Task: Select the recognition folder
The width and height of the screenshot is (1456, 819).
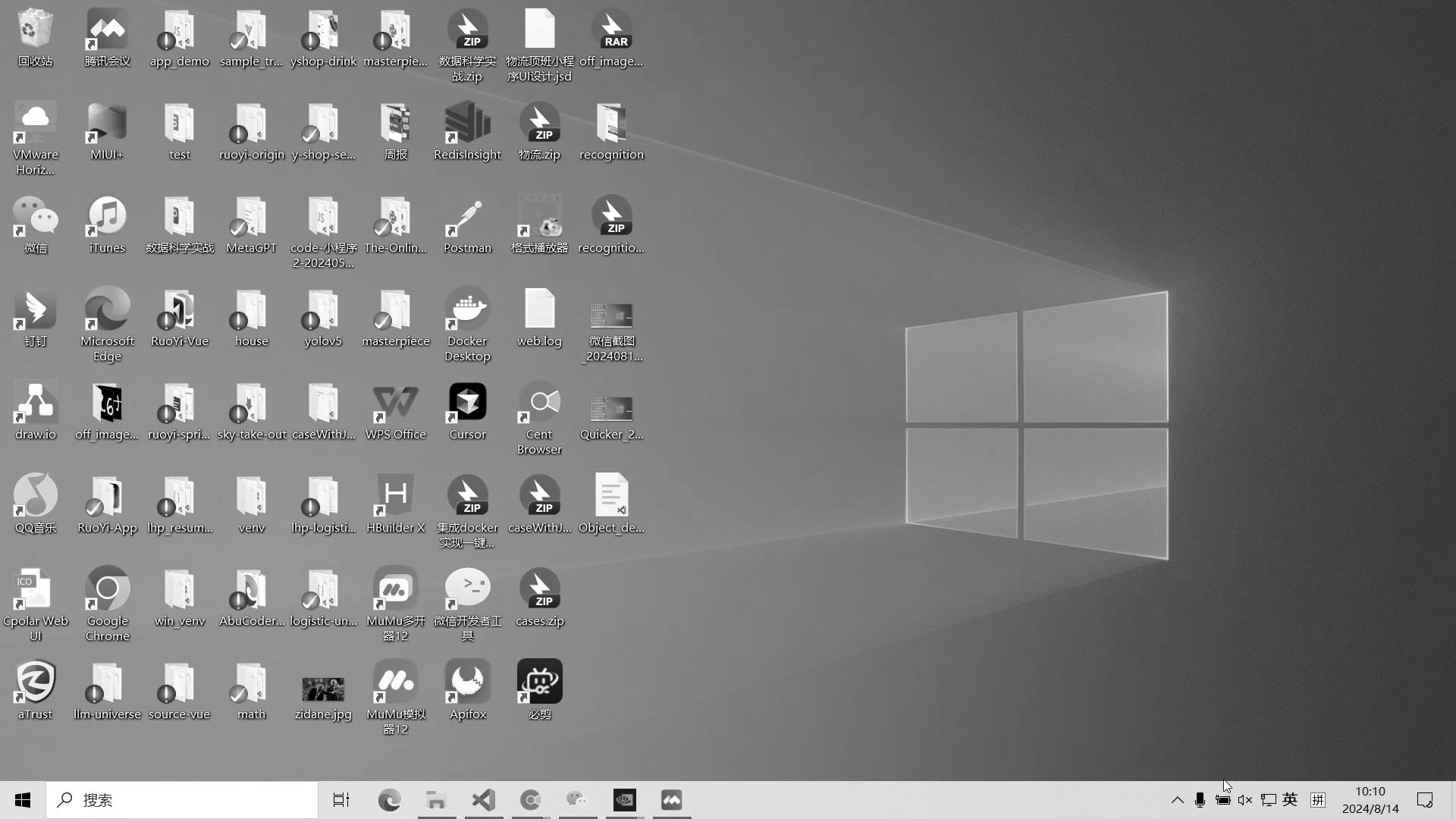Action: click(611, 131)
